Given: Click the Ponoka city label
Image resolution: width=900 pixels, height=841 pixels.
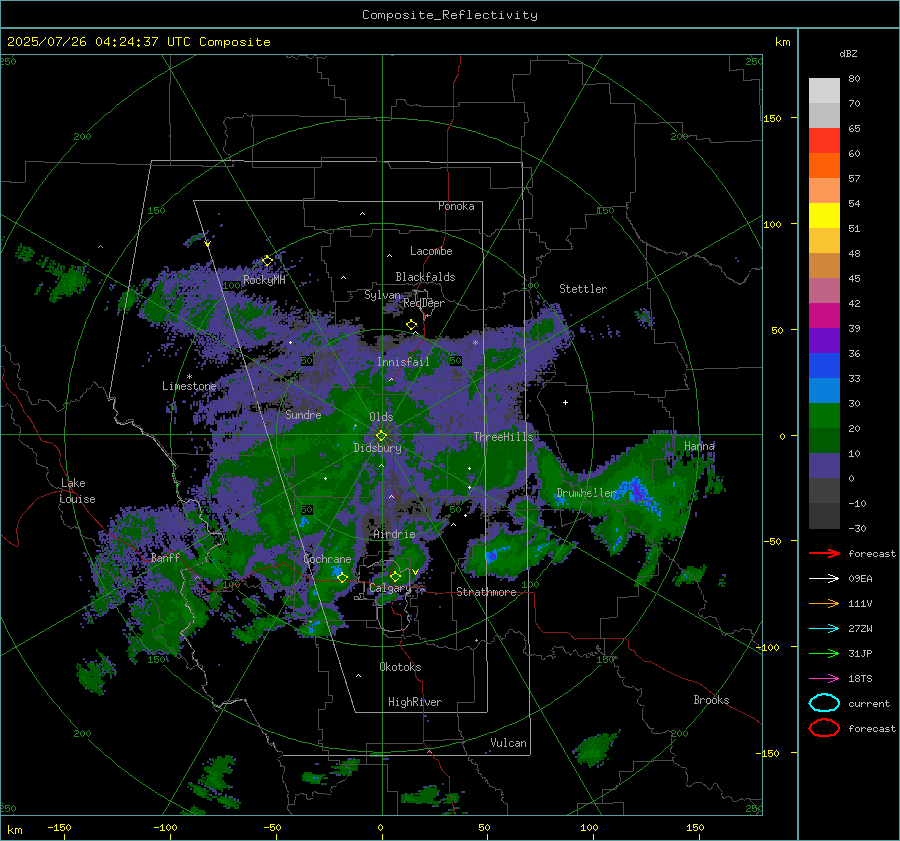Looking at the screenshot, I should (x=456, y=206).
